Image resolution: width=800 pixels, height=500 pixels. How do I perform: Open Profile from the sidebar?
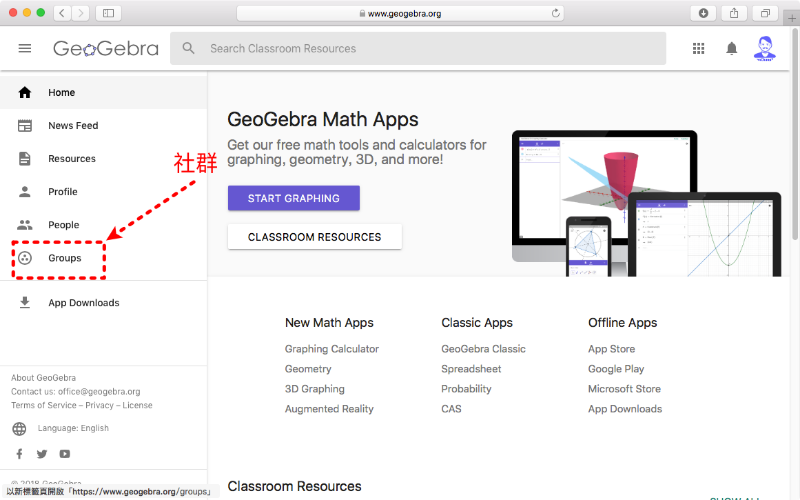[x=104, y=192]
